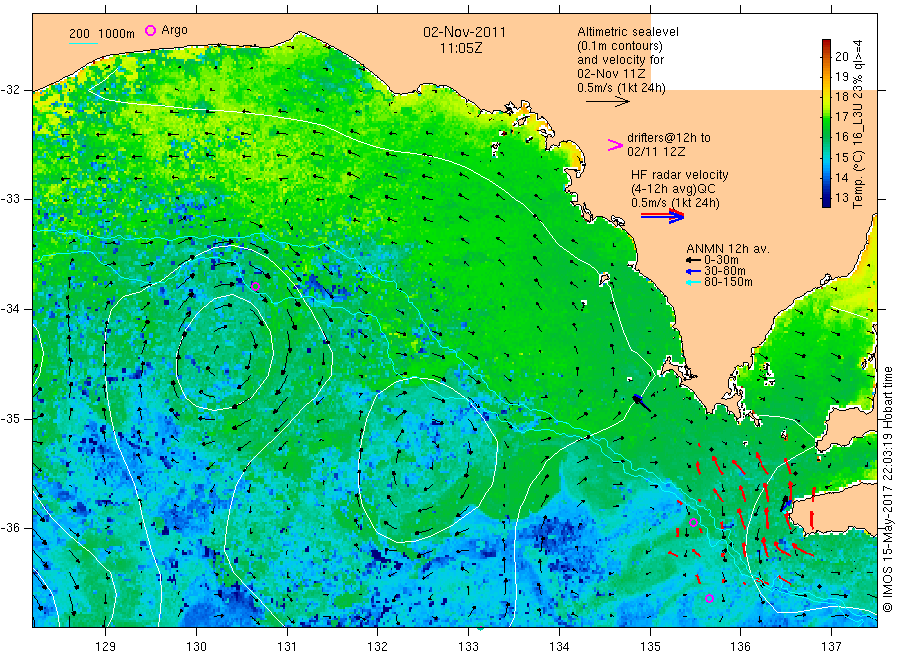Viewport: 900px width, 660px height.
Task: Click the color bar value '14'
Action: click(841, 177)
